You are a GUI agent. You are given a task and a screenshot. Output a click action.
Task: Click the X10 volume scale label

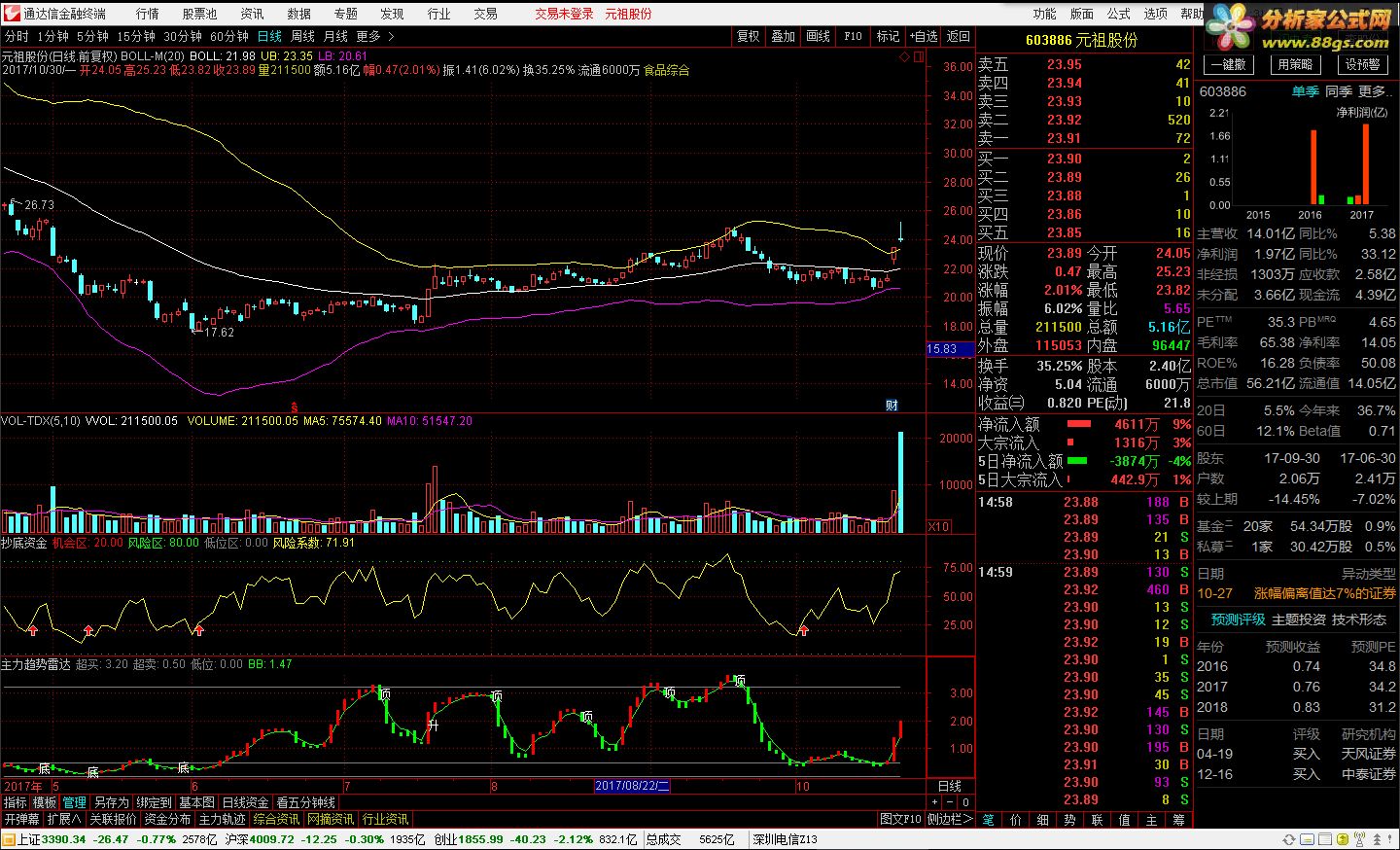tap(938, 526)
